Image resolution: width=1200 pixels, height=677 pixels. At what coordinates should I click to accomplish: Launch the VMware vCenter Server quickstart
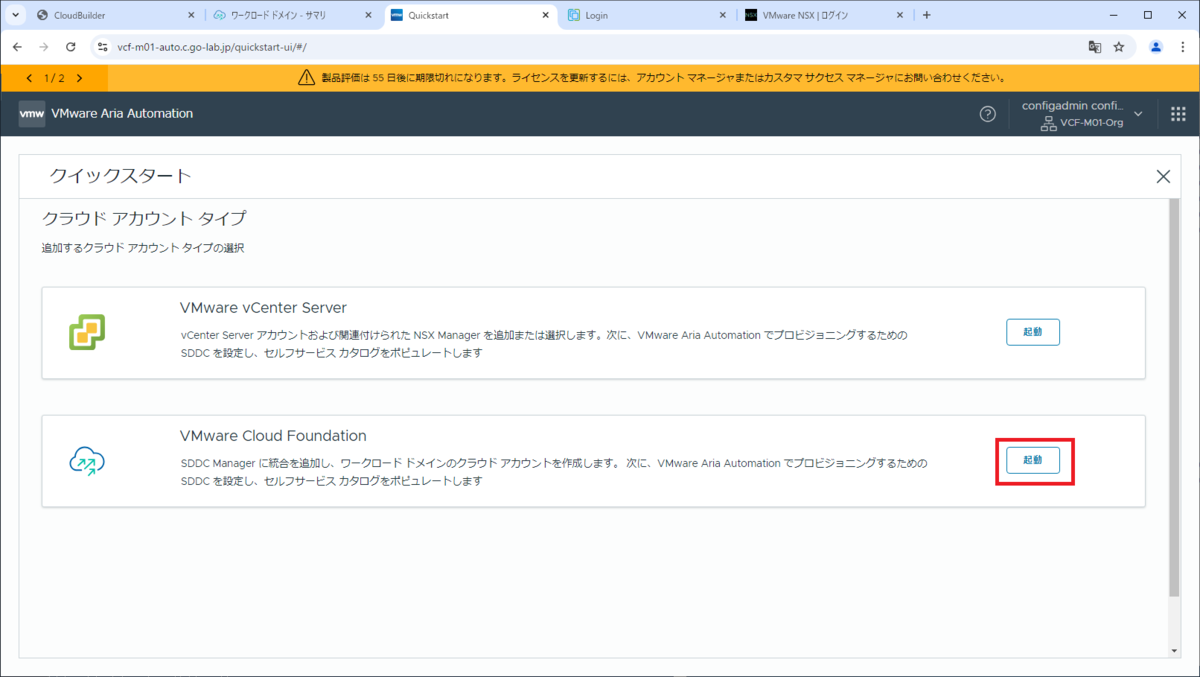point(1032,332)
